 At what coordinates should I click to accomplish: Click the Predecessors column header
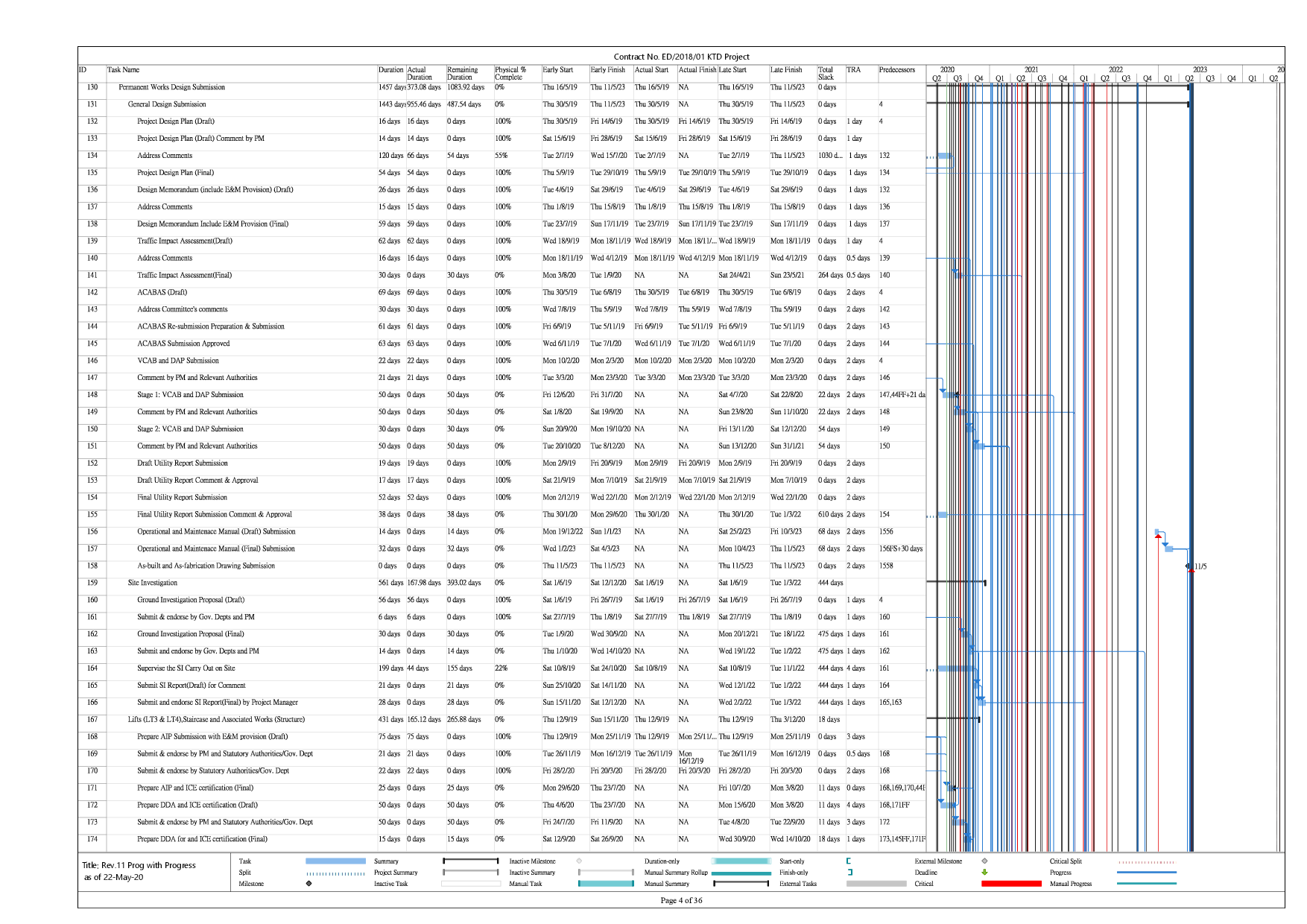(896, 70)
